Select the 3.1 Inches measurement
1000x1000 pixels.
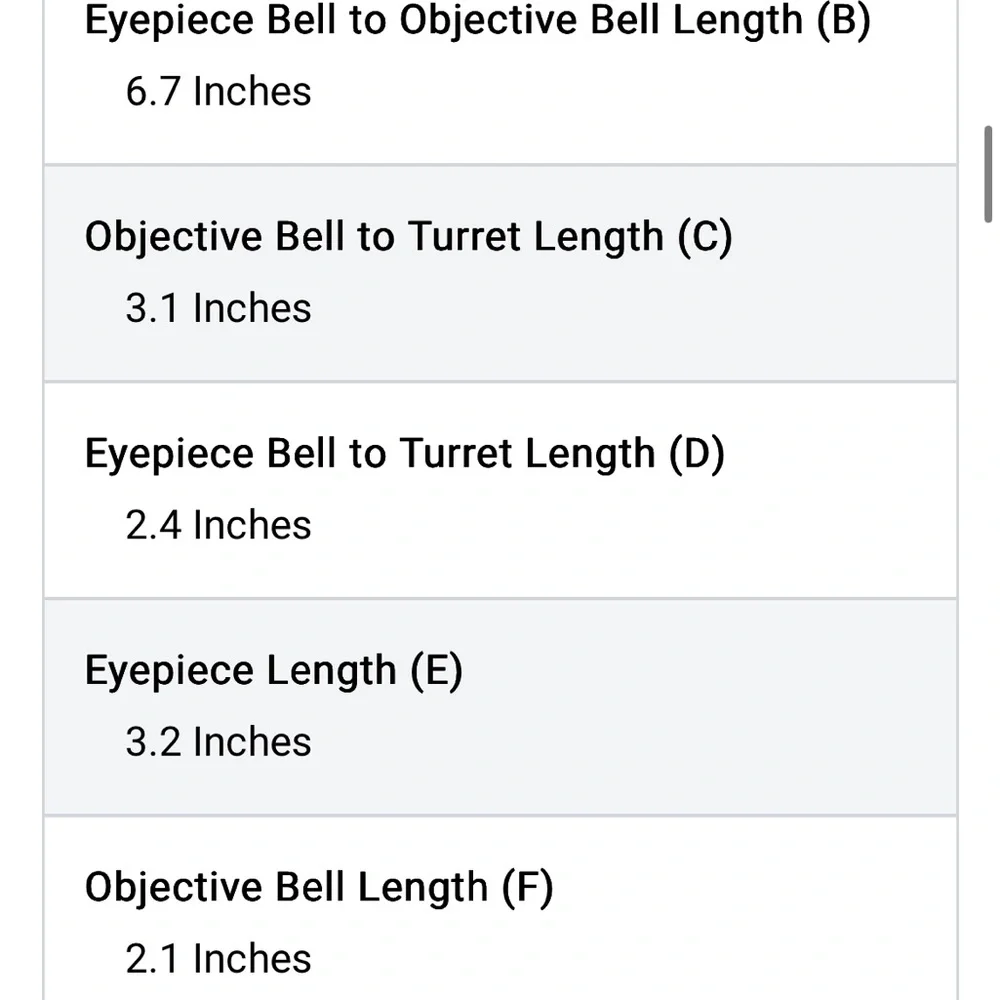[218, 308]
